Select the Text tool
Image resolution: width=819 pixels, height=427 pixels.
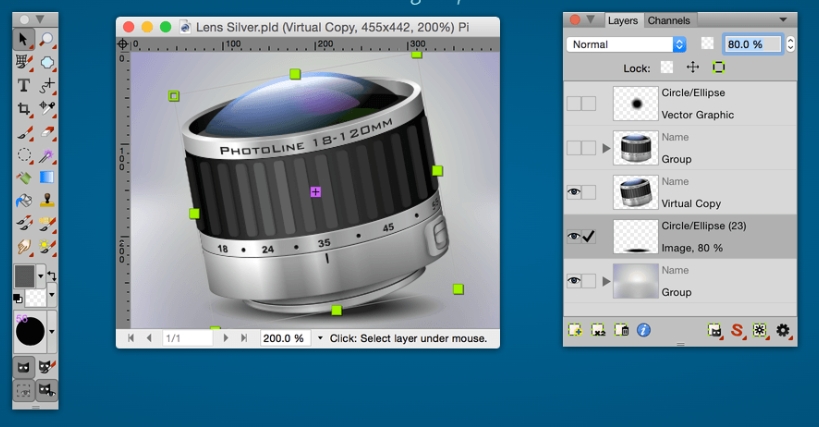point(23,85)
